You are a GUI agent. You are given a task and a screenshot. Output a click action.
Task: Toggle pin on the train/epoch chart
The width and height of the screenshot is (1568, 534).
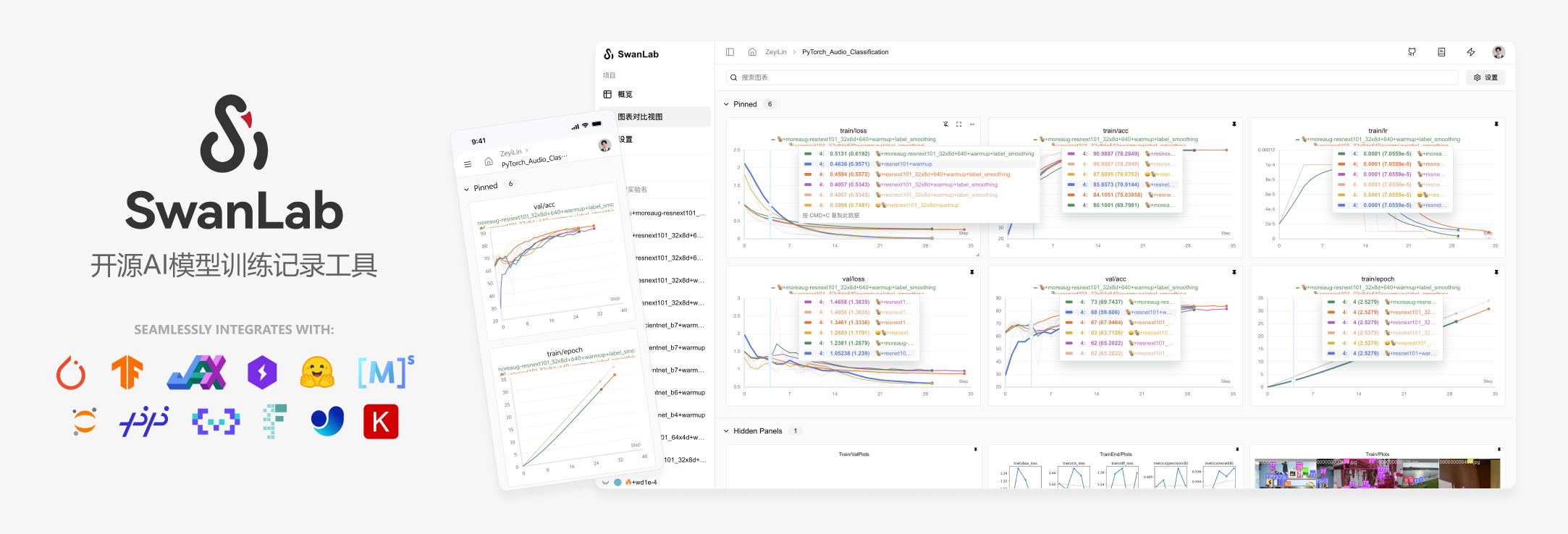1496,273
